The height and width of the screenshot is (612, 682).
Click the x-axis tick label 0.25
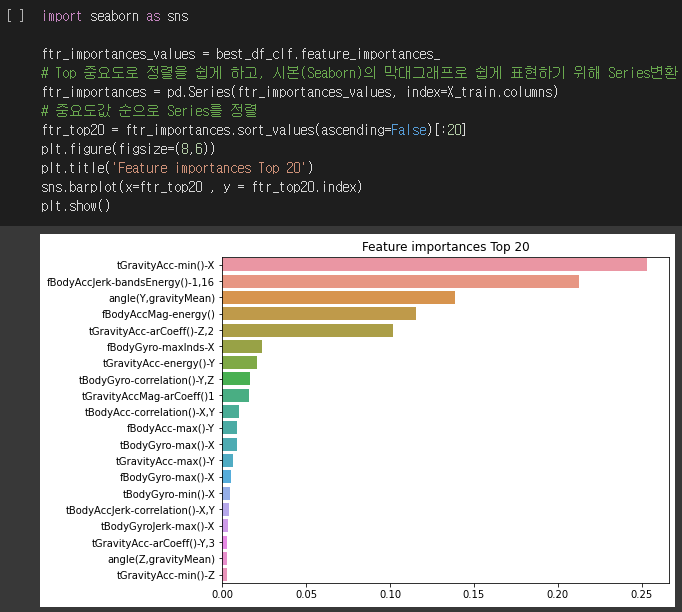click(x=642, y=594)
